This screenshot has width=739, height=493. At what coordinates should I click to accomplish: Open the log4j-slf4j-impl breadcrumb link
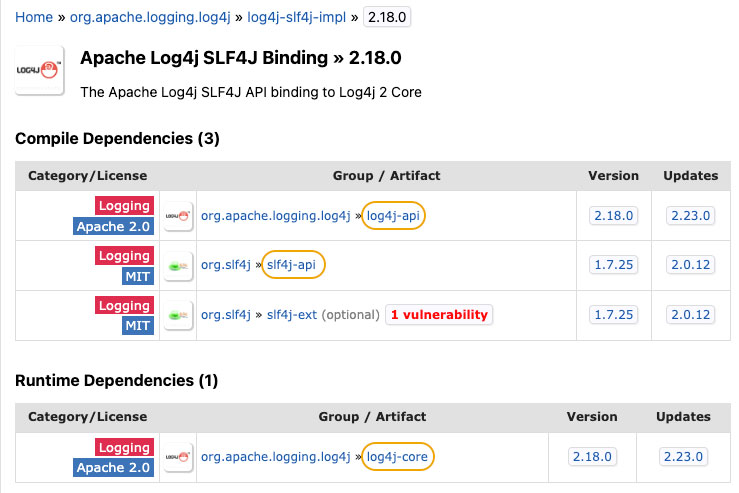point(296,17)
